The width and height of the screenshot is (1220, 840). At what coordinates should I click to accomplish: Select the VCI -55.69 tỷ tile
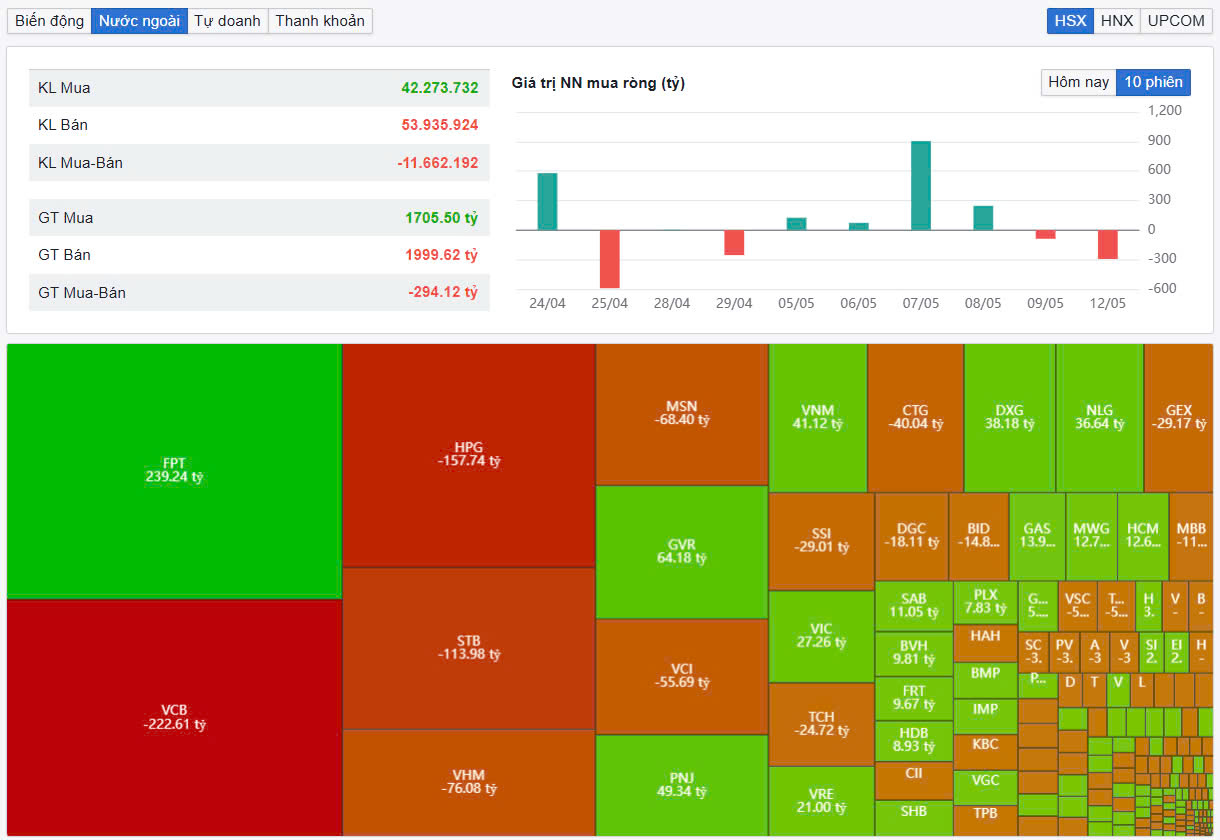click(681, 676)
